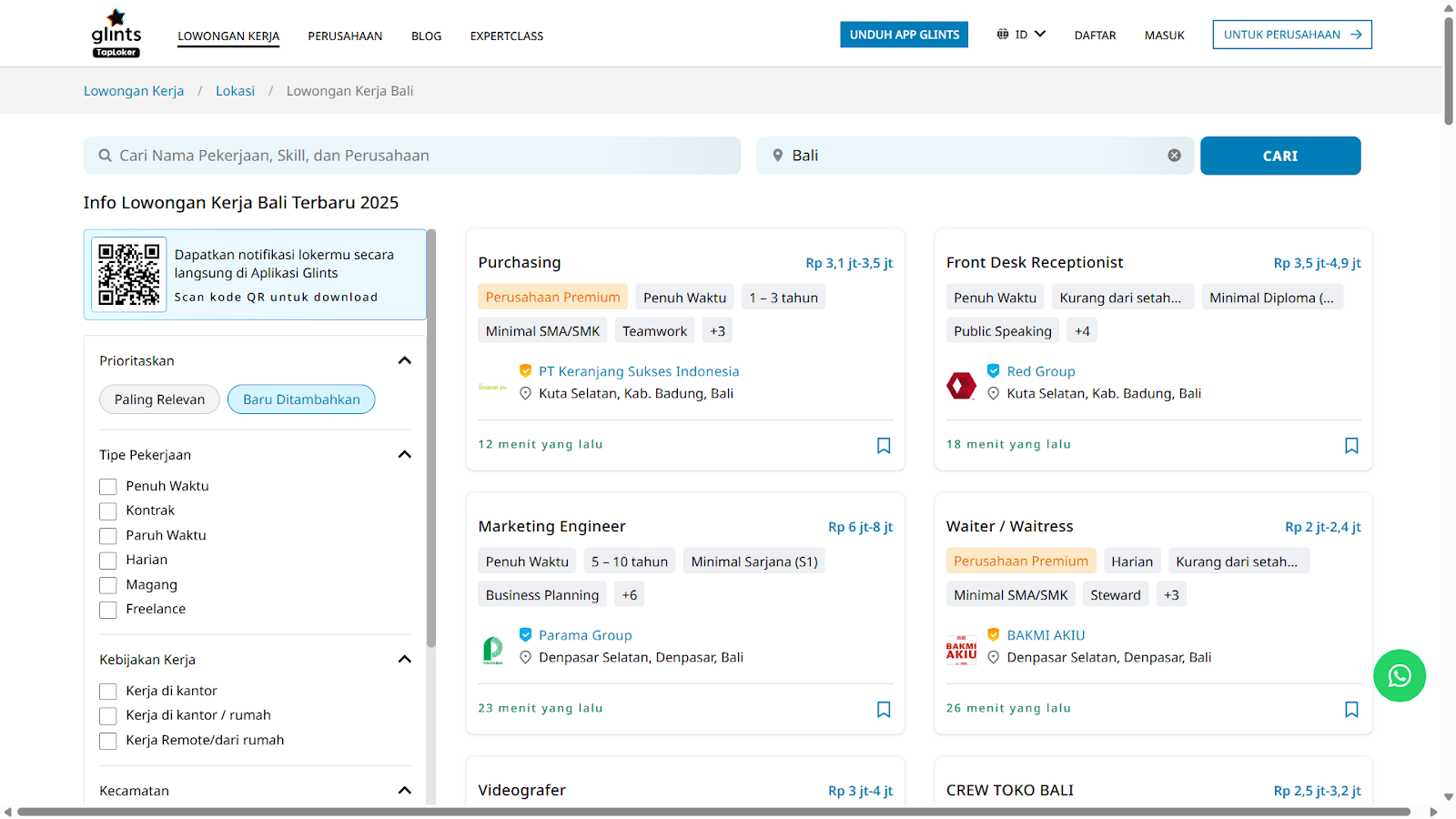Click the filter panel vertical scrollbar

(x=431, y=439)
